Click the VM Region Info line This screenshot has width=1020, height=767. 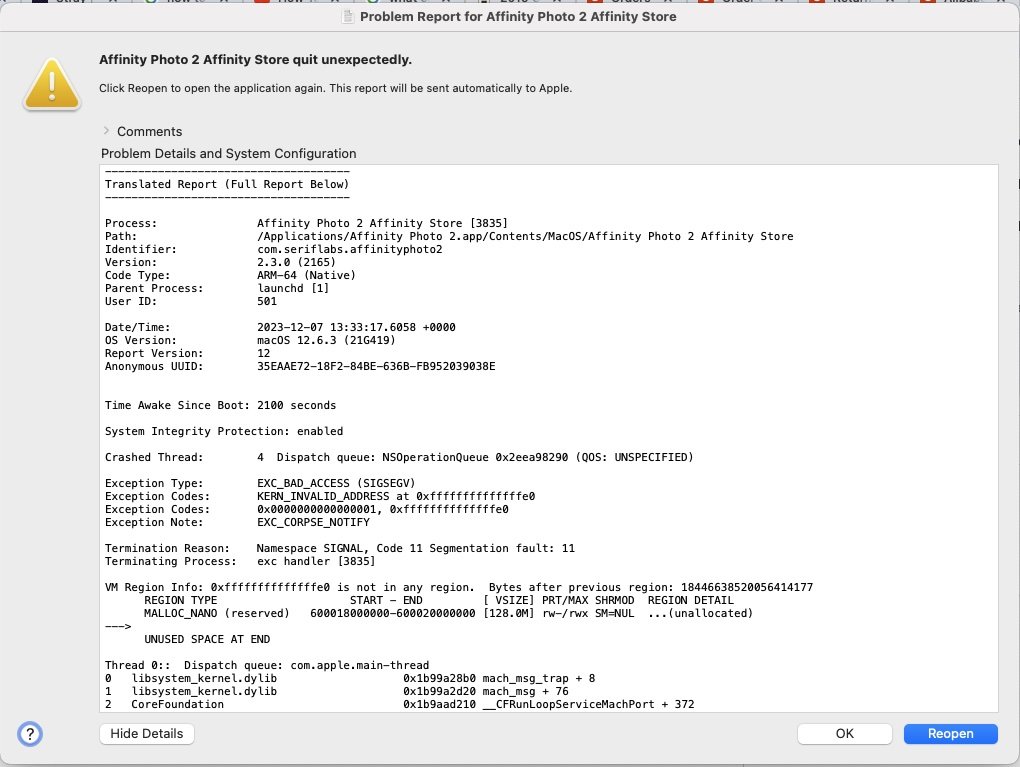tap(459, 587)
